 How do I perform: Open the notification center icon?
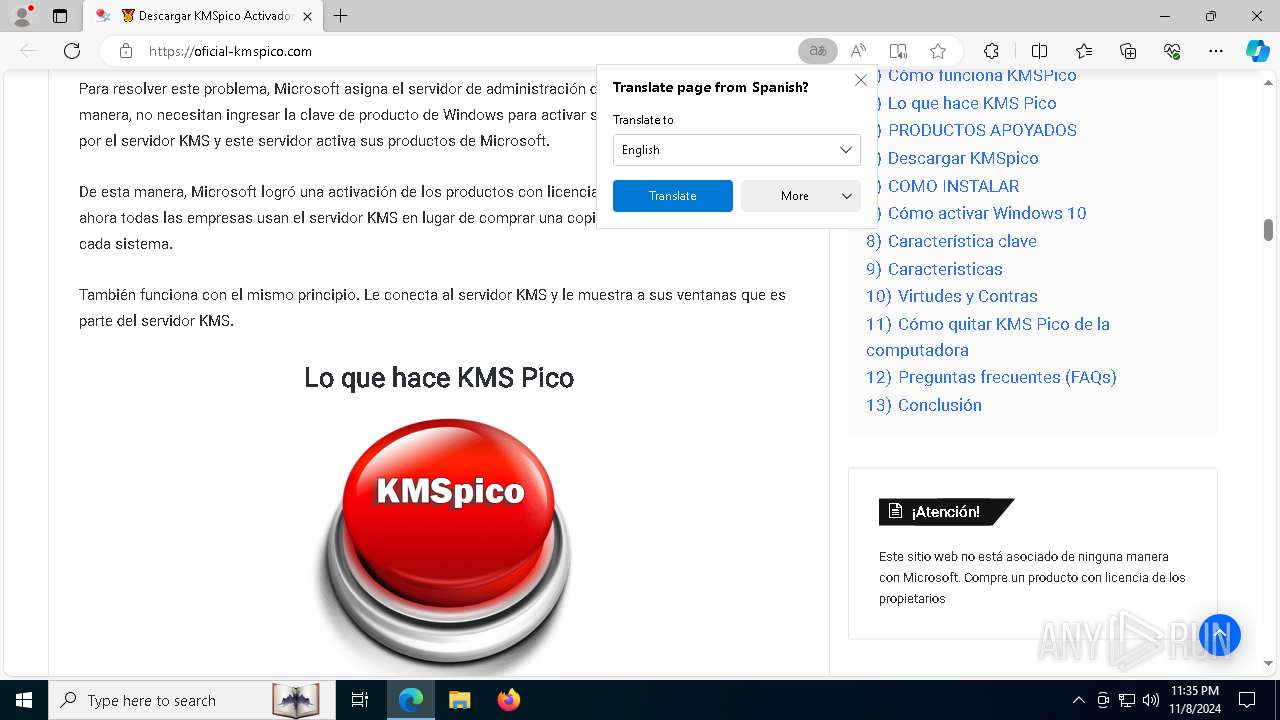(x=1247, y=700)
